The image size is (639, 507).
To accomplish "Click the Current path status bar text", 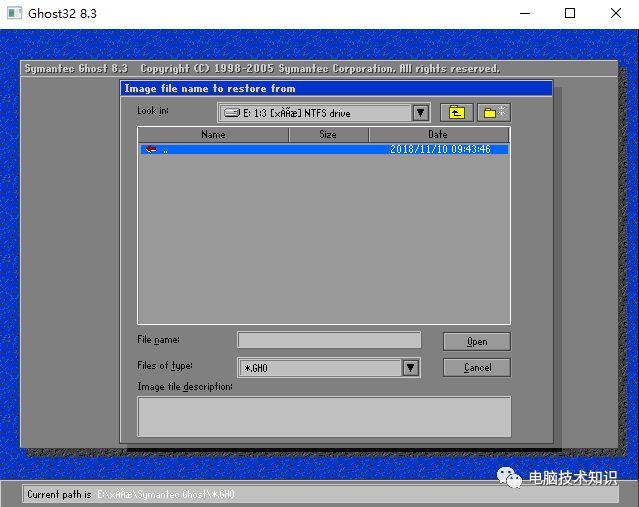I will point(131,494).
